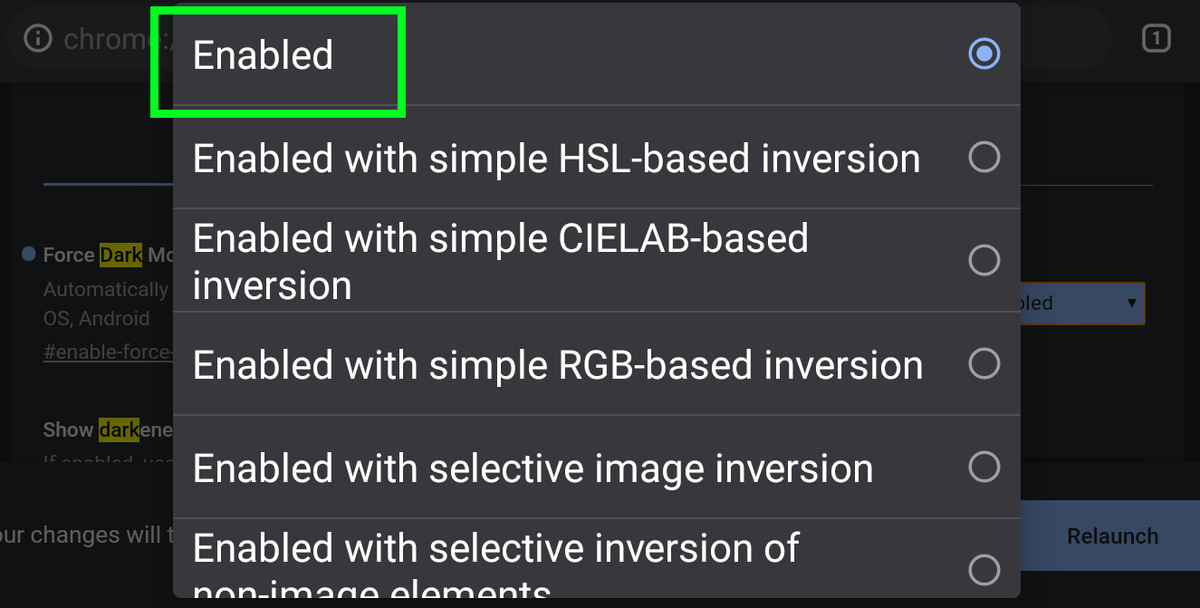The image size is (1200, 608).
Task: Choose the Enabled option from the list
Action: click(x=400, y=55)
